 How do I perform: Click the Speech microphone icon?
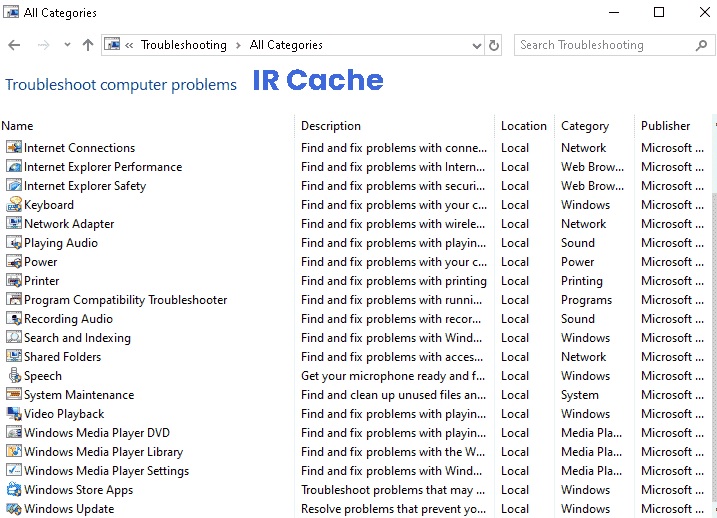point(14,375)
